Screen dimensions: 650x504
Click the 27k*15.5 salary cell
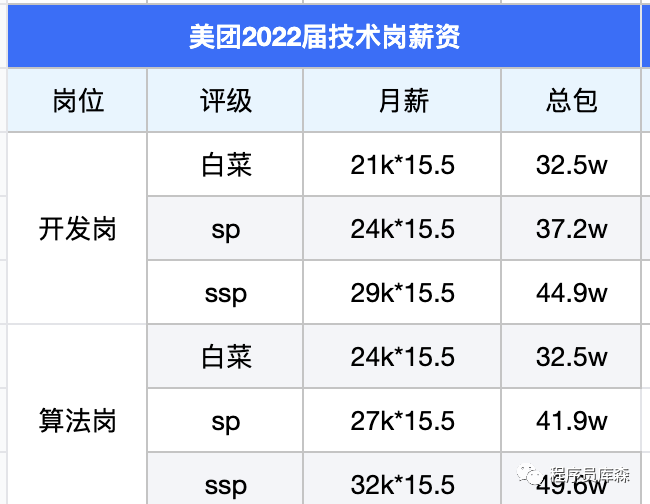pyautogui.click(x=403, y=421)
